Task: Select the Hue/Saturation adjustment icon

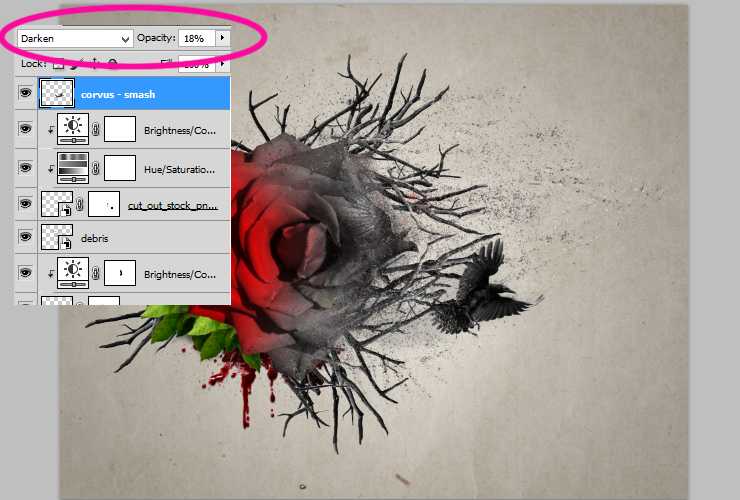Action: point(73,168)
